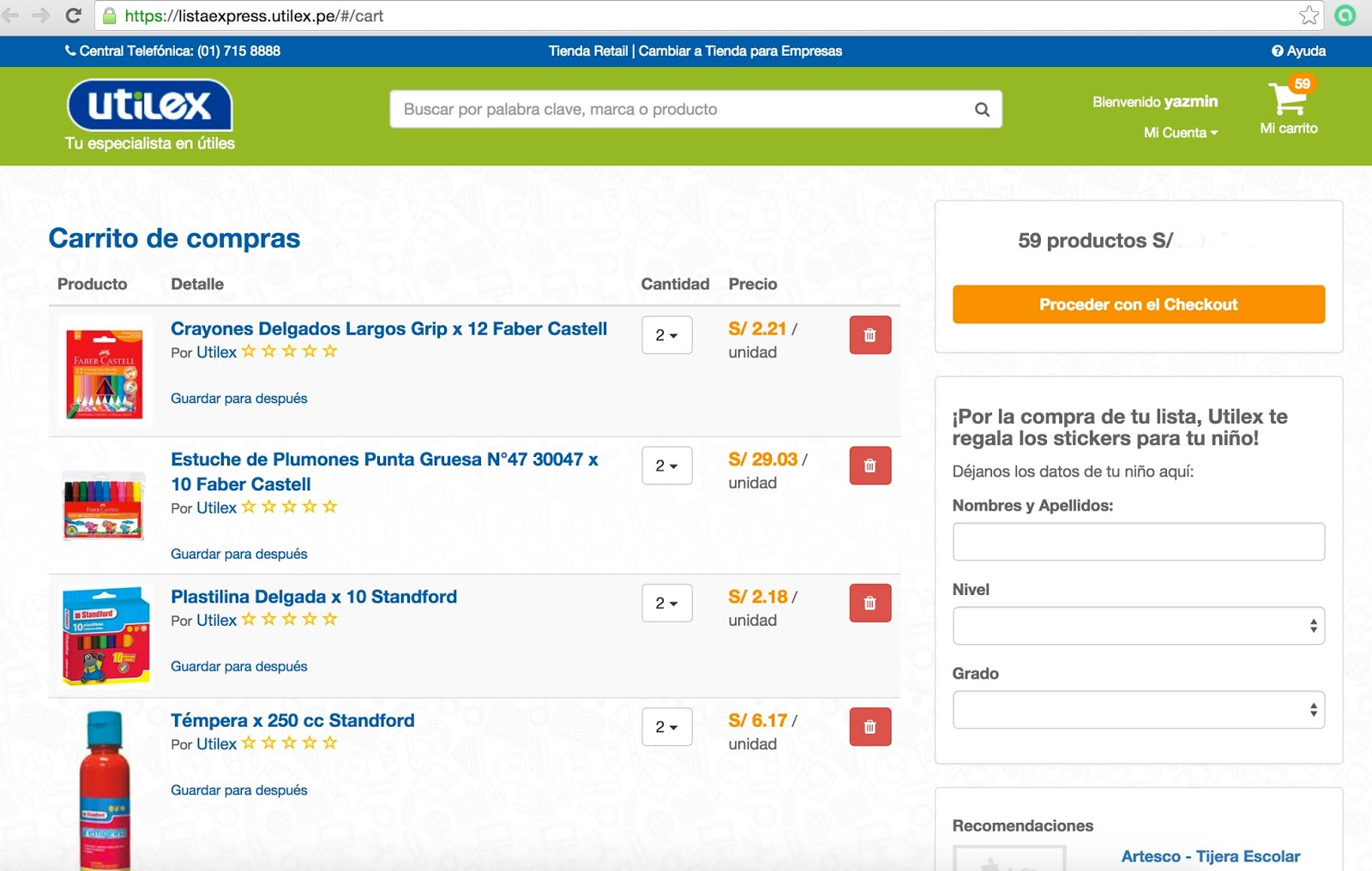Click the Bienvenido yazmin greeting
Image resolution: width=1372 pixels, height=871 pixels.
click(1155, 101)
